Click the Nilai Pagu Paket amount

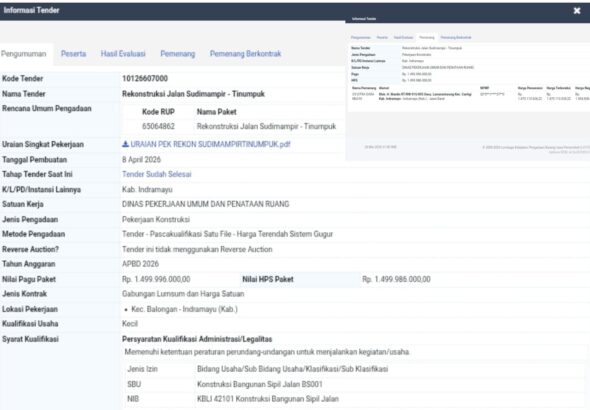(x=156, y=279)
